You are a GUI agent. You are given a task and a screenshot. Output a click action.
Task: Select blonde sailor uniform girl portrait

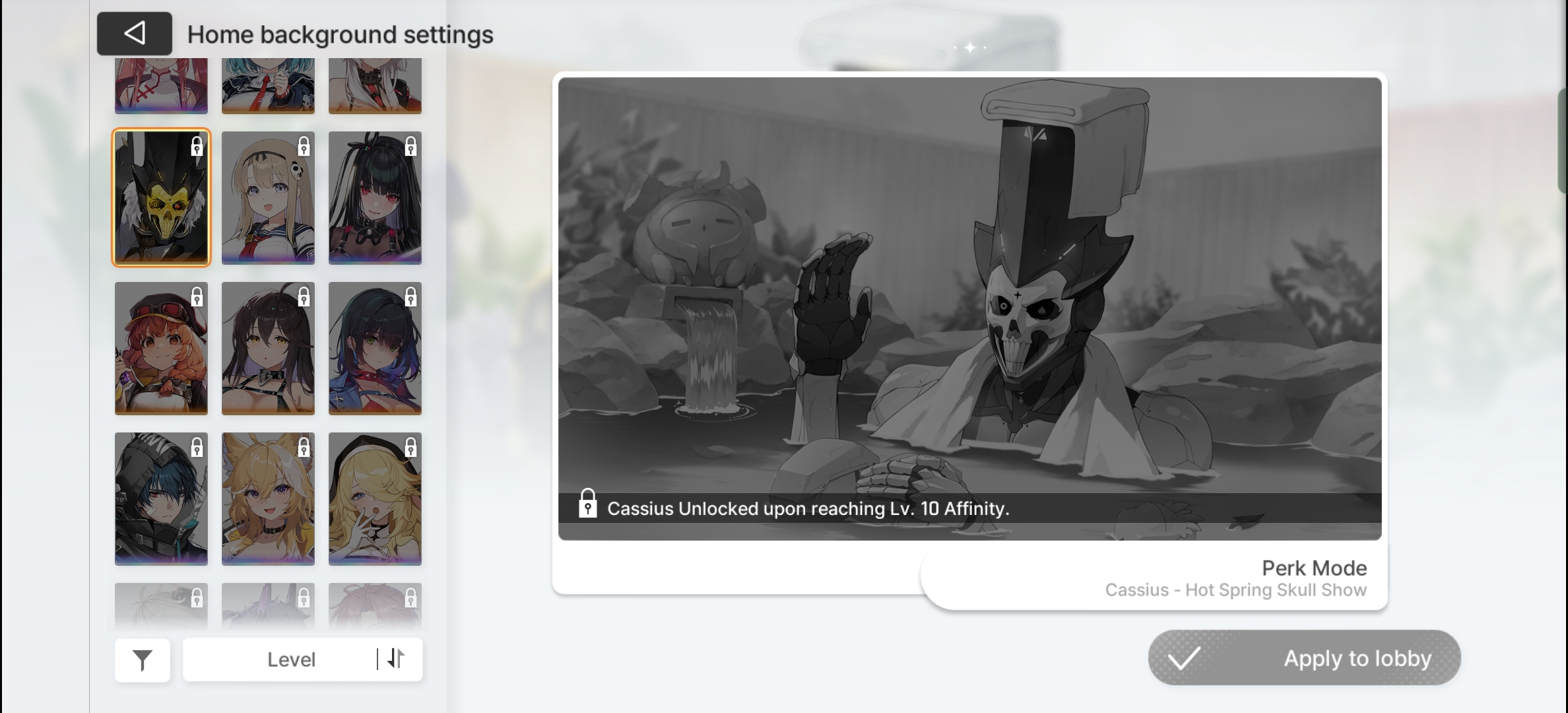click(x=268, y=198)
